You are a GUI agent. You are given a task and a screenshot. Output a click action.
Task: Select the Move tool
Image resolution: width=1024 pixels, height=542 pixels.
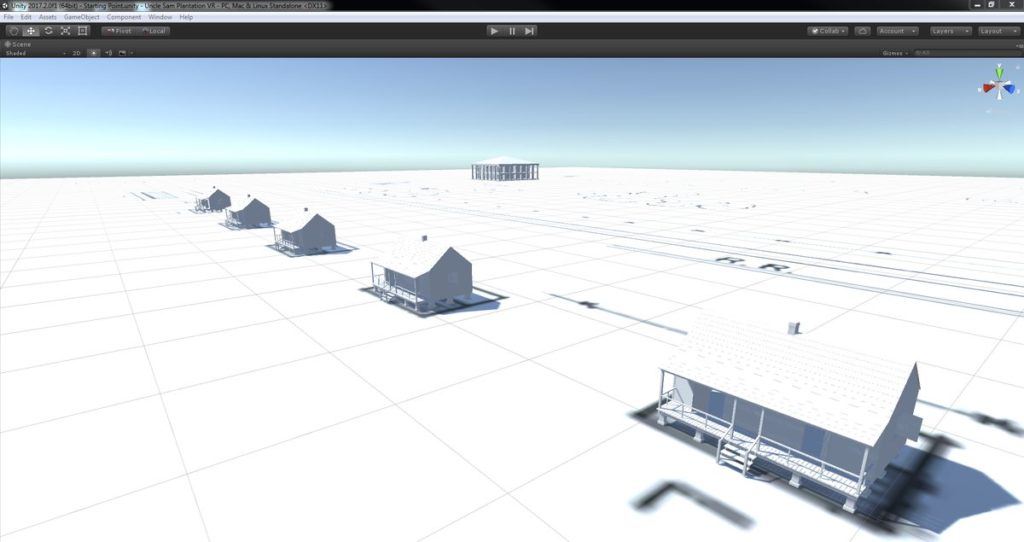[x=31, y=31]
